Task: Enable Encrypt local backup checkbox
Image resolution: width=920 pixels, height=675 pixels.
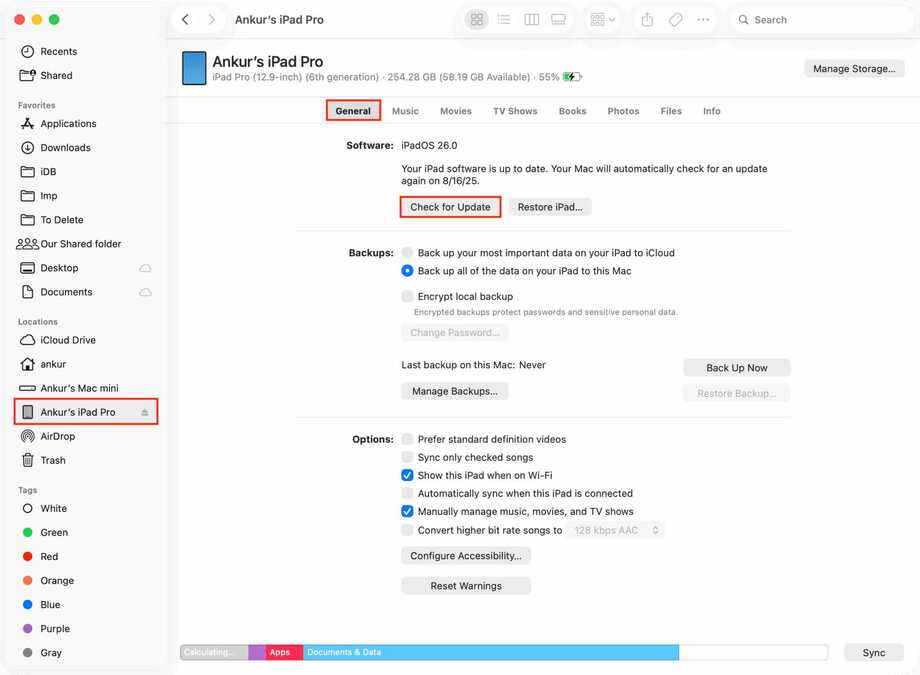Action: [407, 296]
